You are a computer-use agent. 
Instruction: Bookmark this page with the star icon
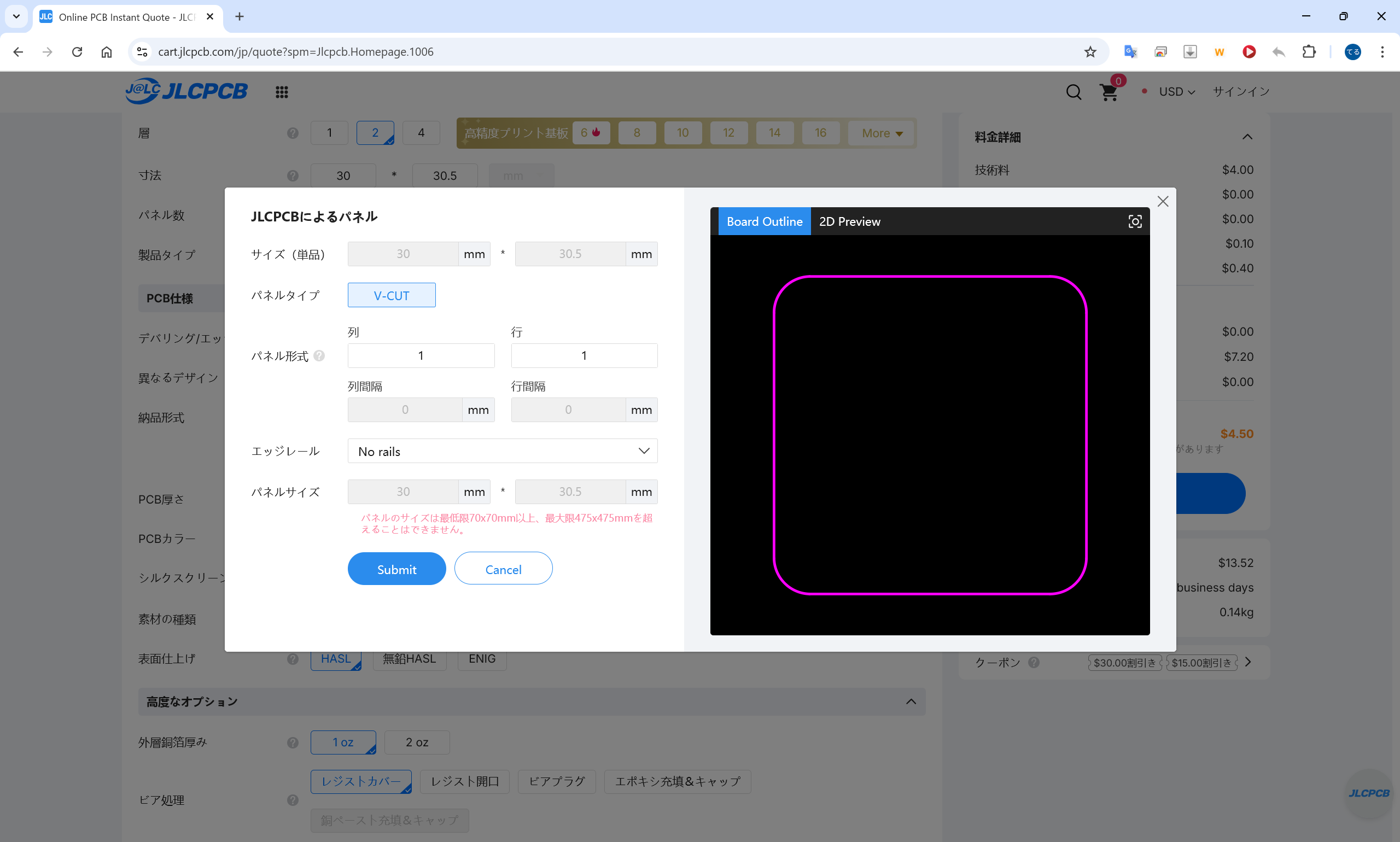click(x=1089, y=51)
